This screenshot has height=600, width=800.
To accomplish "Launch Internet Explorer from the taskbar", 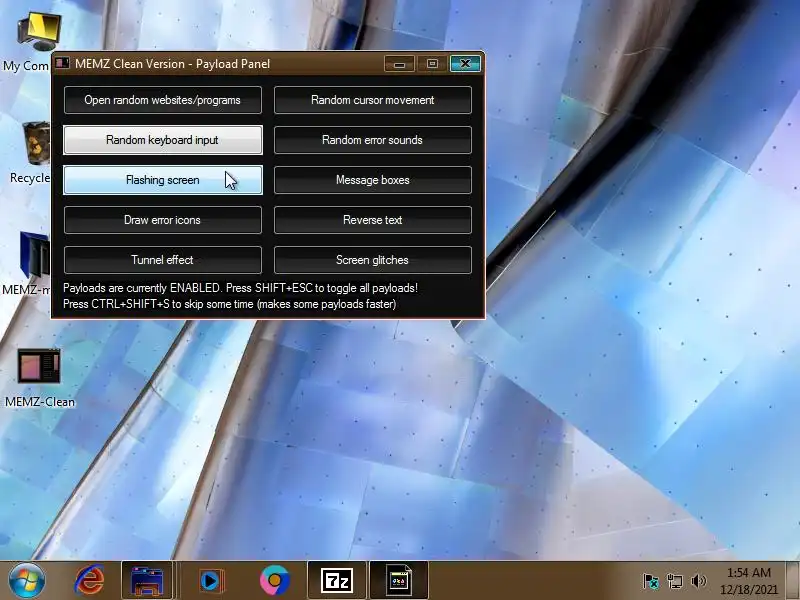I will click(x=90, y=581).
